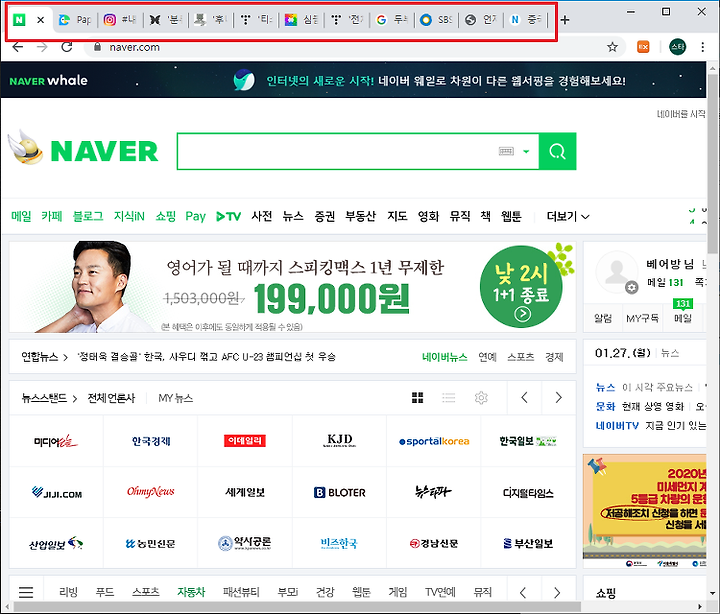The height and width of the screenshot is (614, 720).
Task: Click the NAVER logo
Action: pos(104,151)
